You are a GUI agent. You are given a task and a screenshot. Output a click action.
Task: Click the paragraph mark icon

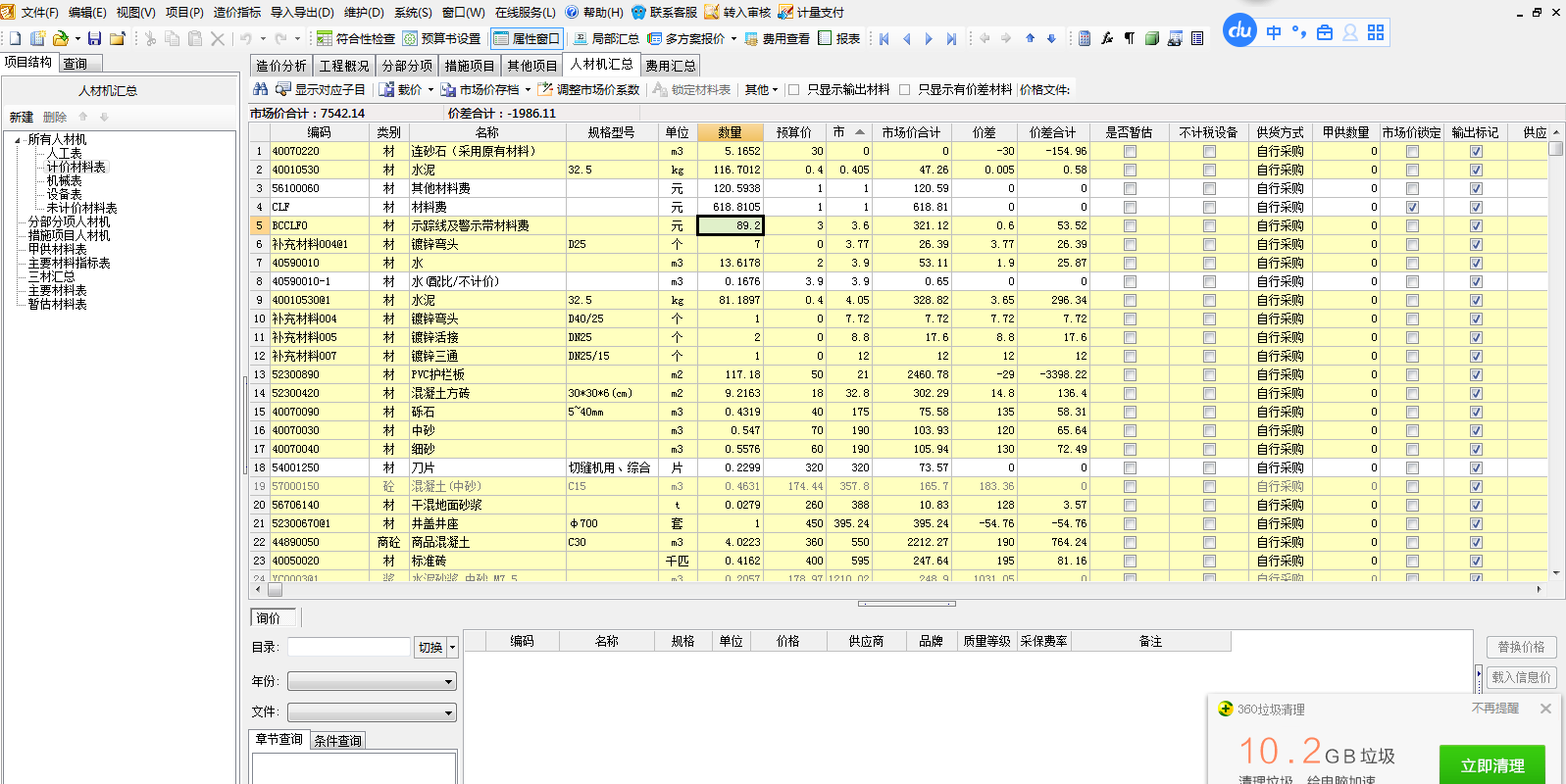(1130, 38)
